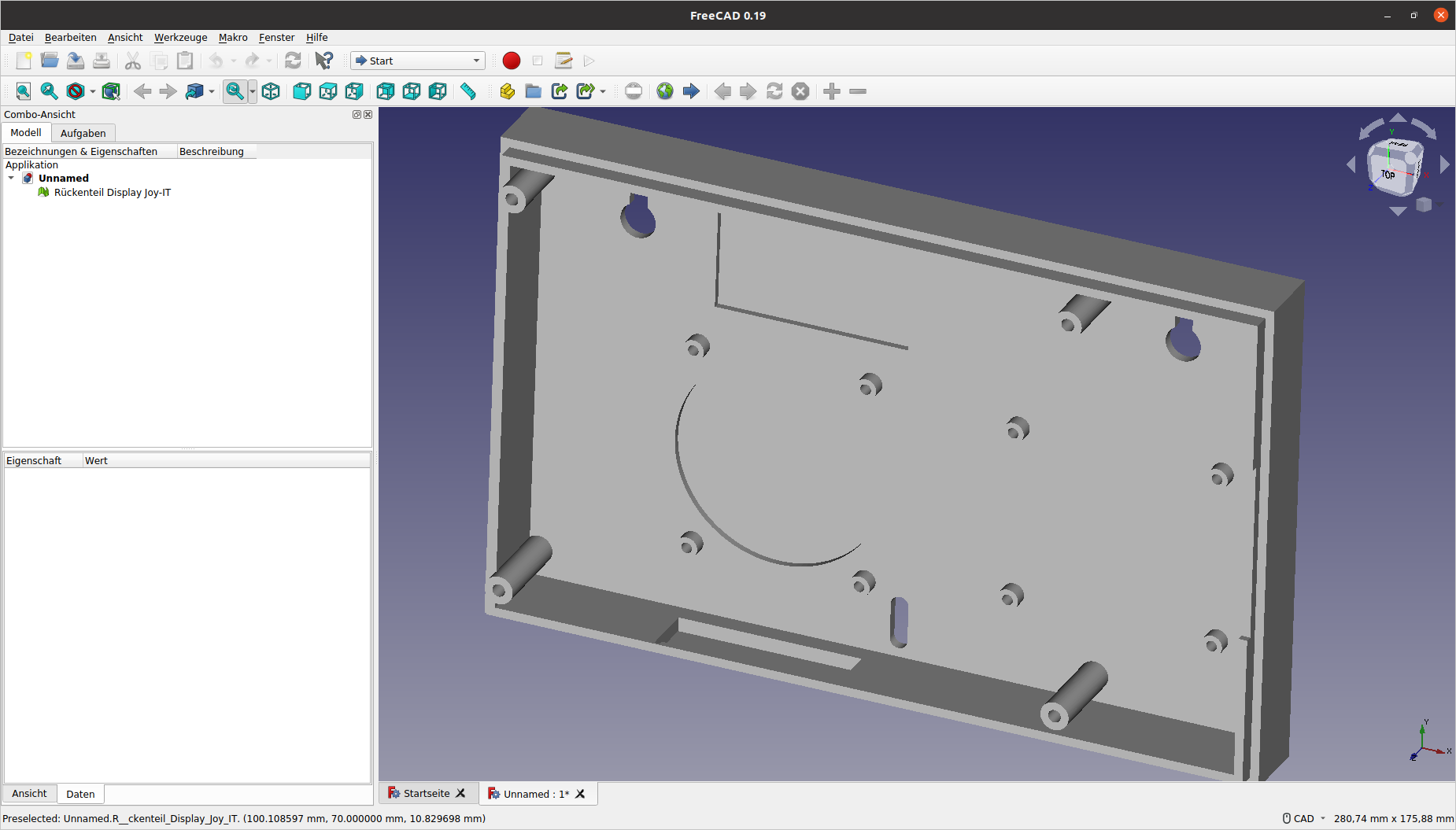Viewport: 1456px width, 830px height.
Task: Click the Measure distance ruler icon
Action: pyautogui.click(x=468, y=91)
